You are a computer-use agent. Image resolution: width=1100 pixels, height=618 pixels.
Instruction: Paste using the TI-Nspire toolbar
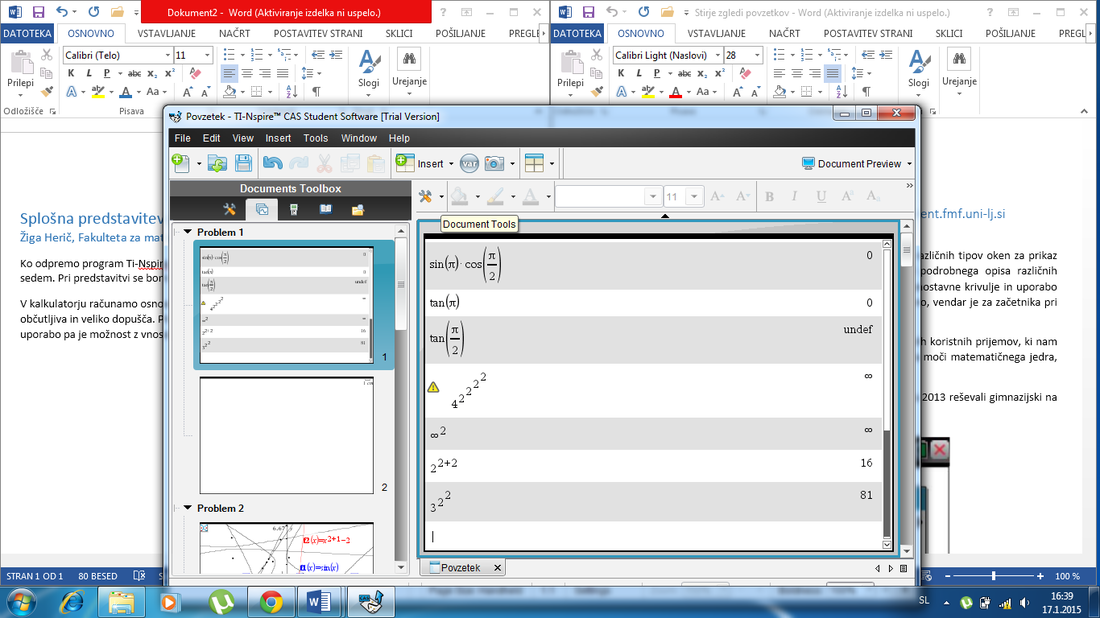(x=375, y=163)
